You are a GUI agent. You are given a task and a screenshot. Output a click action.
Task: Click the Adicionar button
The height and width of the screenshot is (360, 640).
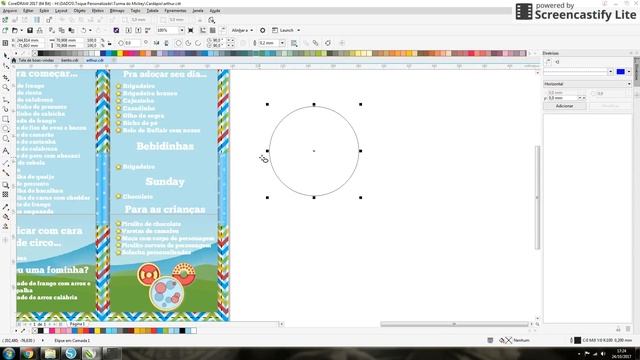[564, 106]
